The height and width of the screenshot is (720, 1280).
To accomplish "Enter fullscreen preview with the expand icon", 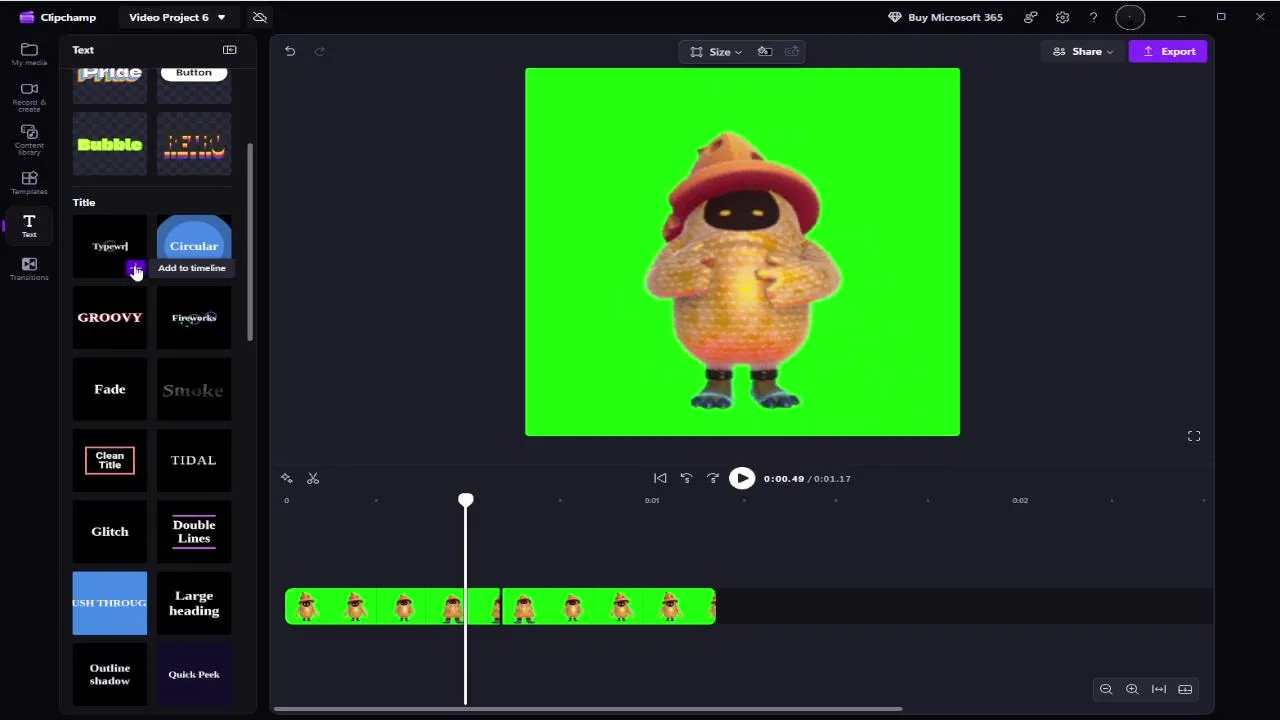I will coord(1194,436).
